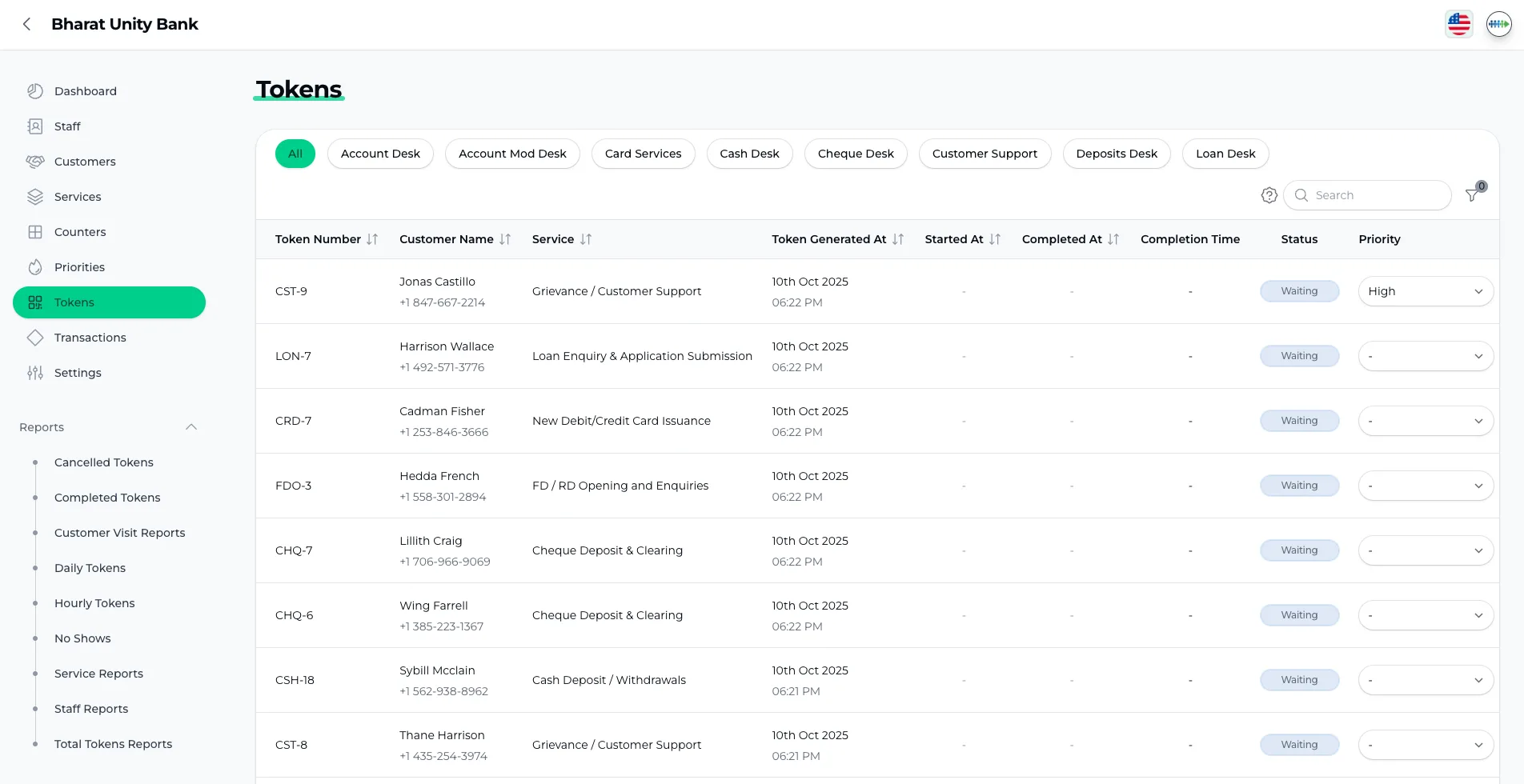Open the No Shows report
Image resolution: width=1524 pixels, height=784 pixels.
click(x=82, y=638)
